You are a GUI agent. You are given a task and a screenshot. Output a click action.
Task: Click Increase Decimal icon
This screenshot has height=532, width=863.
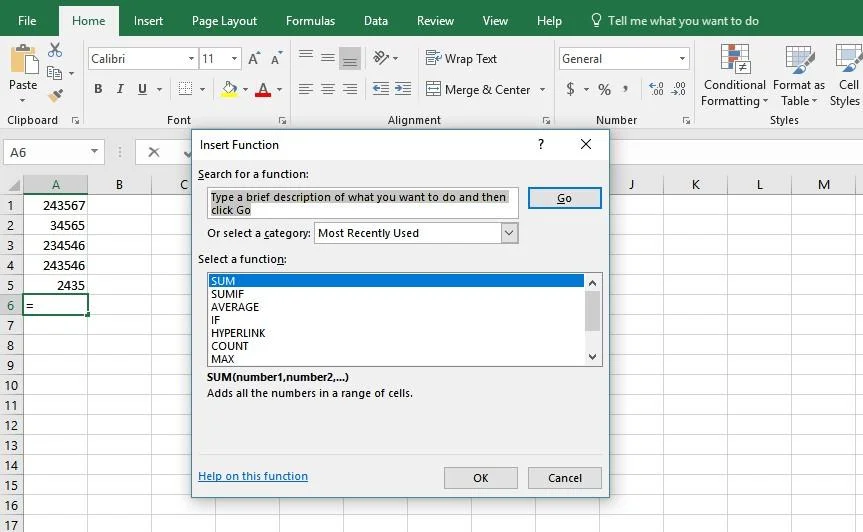pyautogui.click(x=656, y=89)
